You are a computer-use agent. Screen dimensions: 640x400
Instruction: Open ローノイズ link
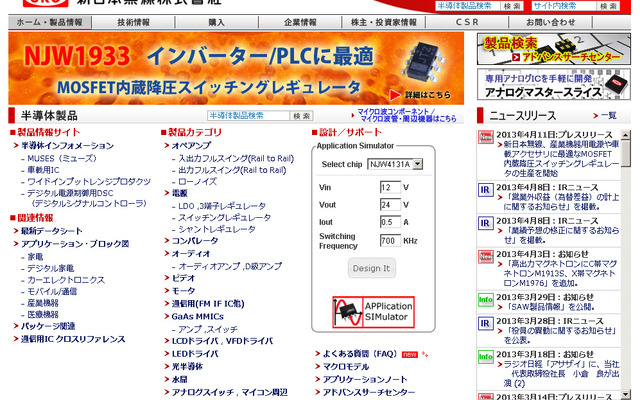pos(197,182)
